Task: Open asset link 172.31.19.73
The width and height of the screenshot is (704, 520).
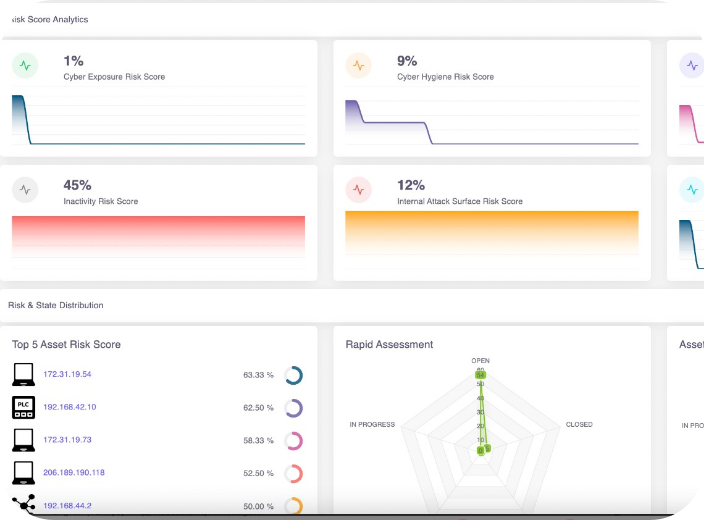Action: tap(67, 440)
